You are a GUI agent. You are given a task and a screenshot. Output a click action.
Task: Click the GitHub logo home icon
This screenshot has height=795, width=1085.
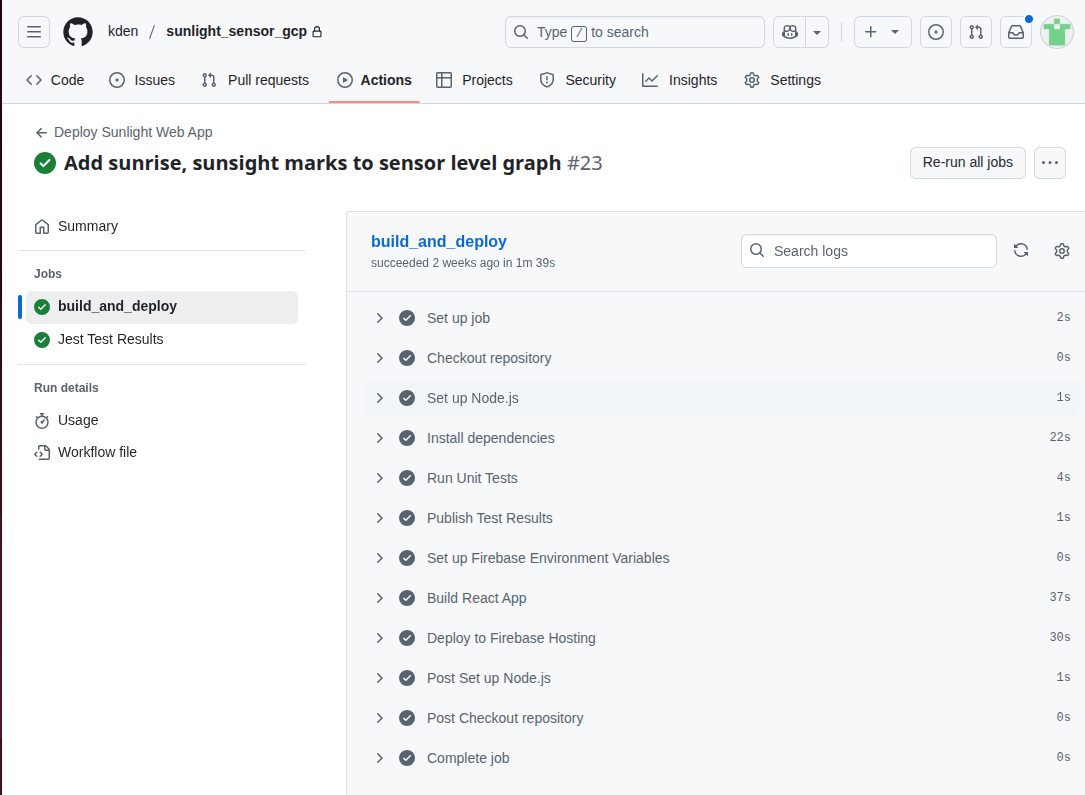tap(78, 32)
